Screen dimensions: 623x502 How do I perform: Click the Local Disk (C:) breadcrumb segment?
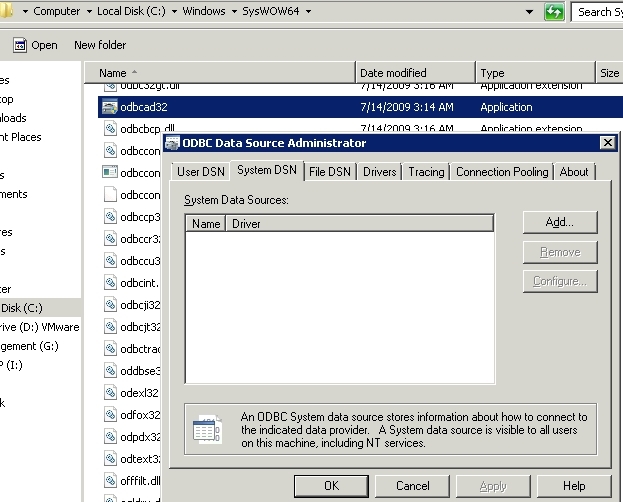(x=131, y=11)
